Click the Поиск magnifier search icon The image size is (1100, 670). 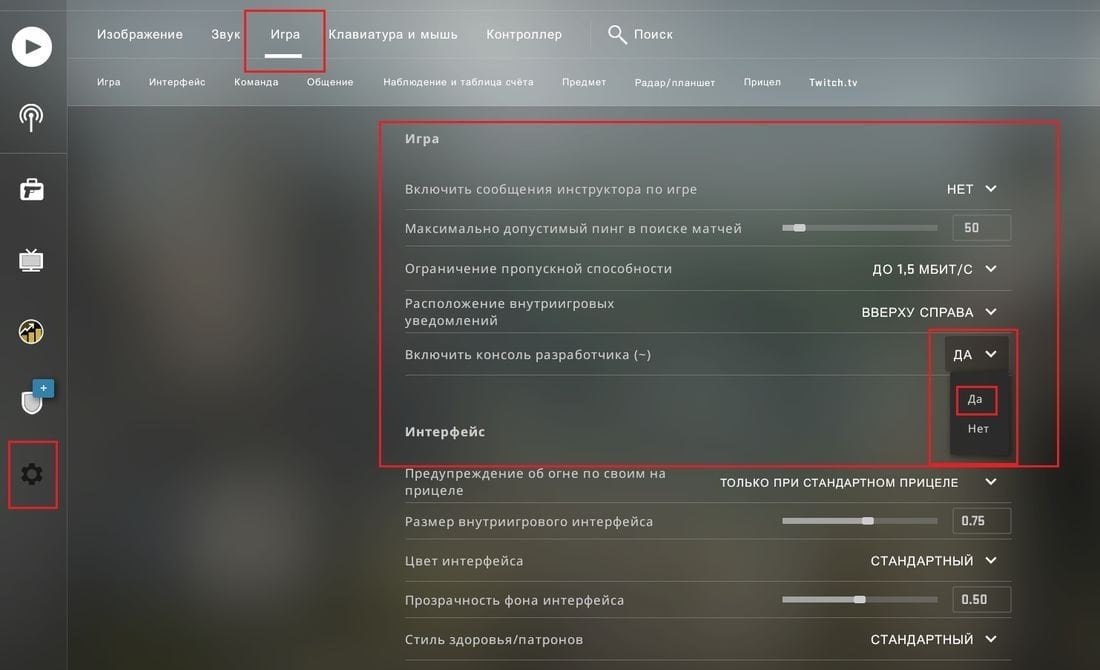click(617, 34)
